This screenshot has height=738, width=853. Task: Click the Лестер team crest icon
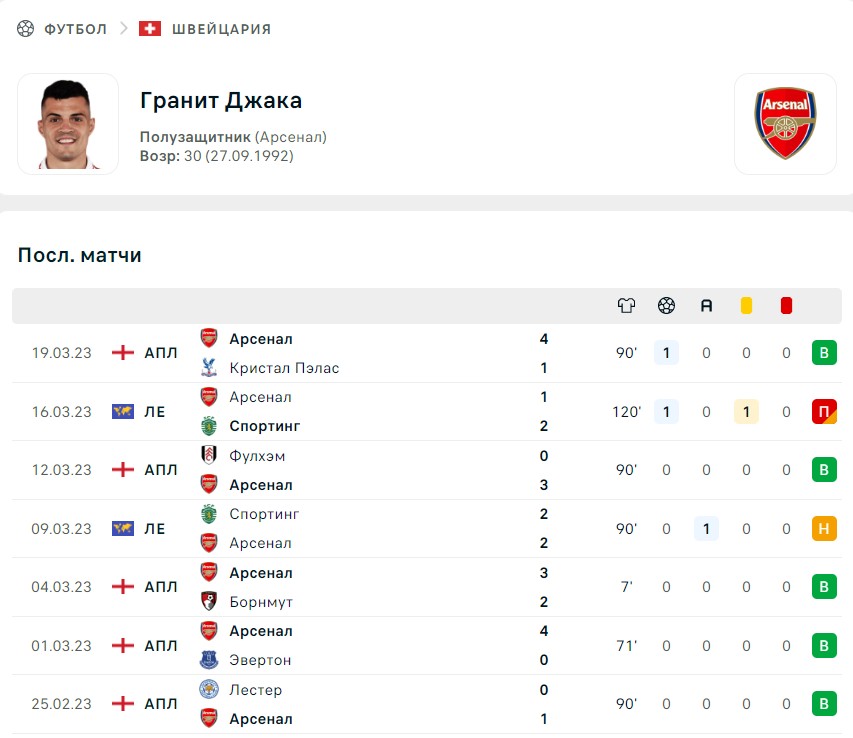coord(209,690)
